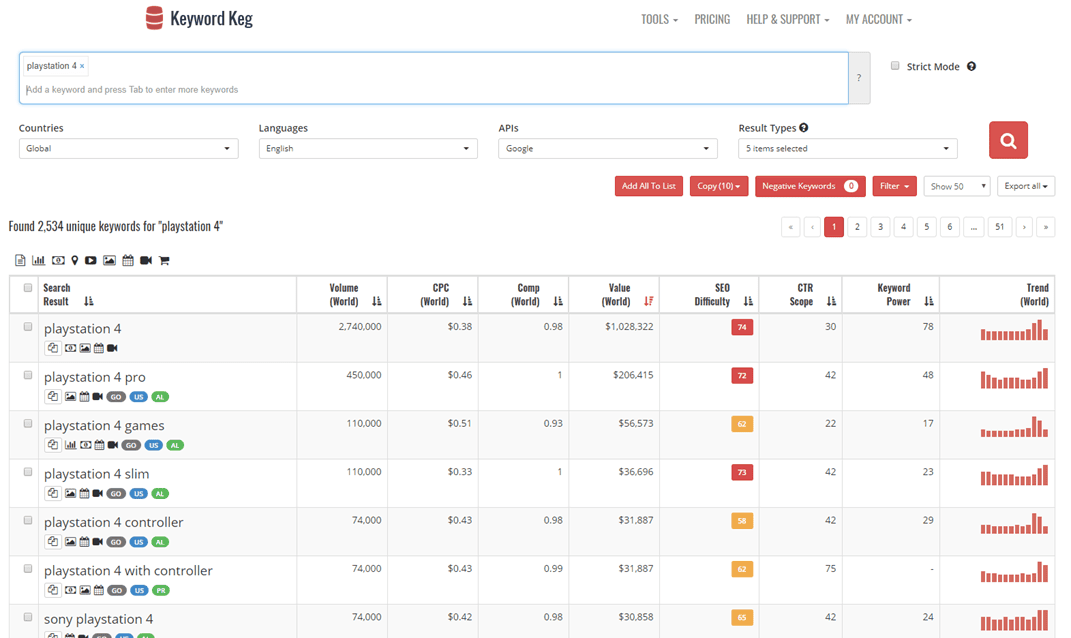
Task: Tick the checkbox for 'playstation 4 pro'
Action: (x=28, y=375)
